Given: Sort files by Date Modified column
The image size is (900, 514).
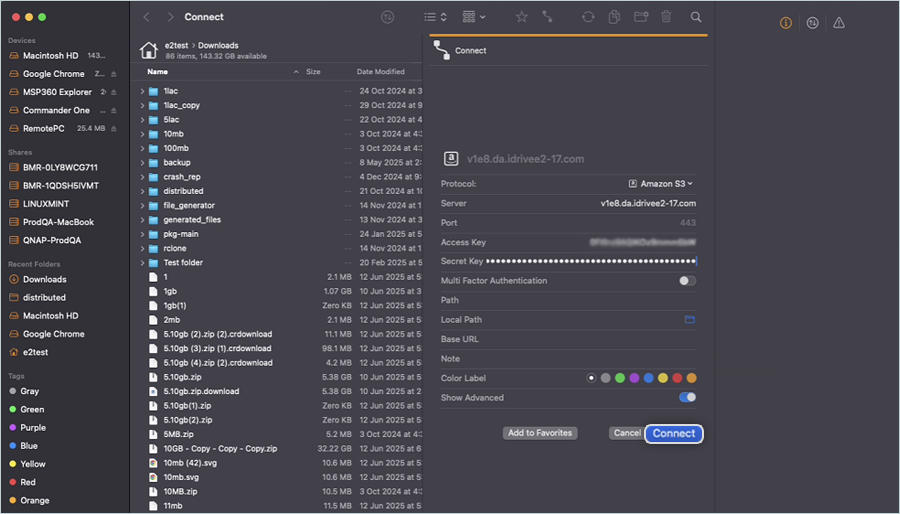Looking at the screenshot, I should (x=381, y=72).
